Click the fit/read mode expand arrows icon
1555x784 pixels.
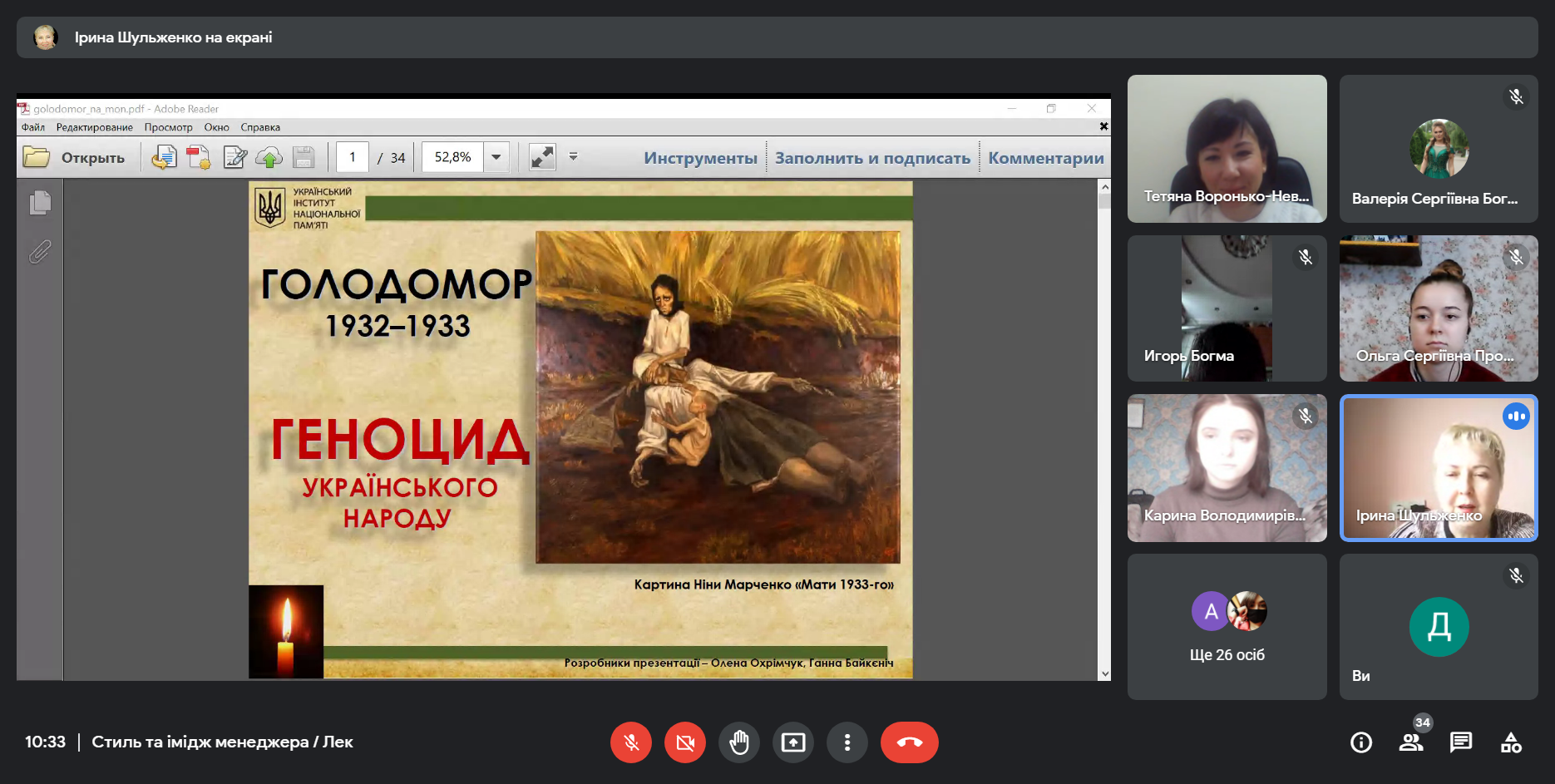(542, 157)
